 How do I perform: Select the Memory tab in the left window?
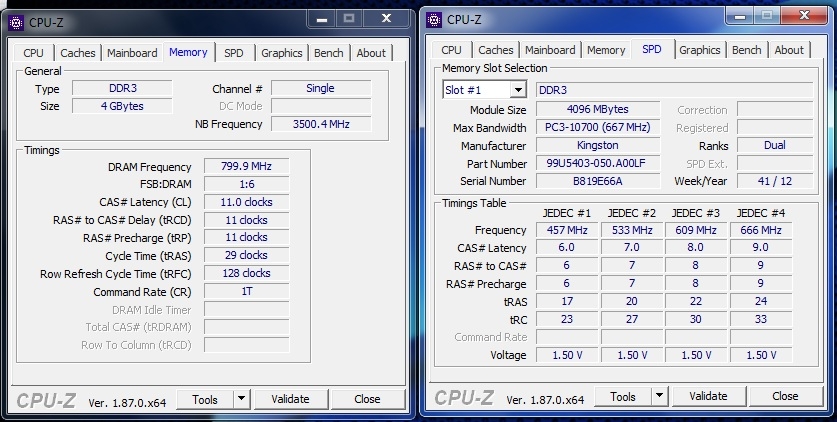188,52
